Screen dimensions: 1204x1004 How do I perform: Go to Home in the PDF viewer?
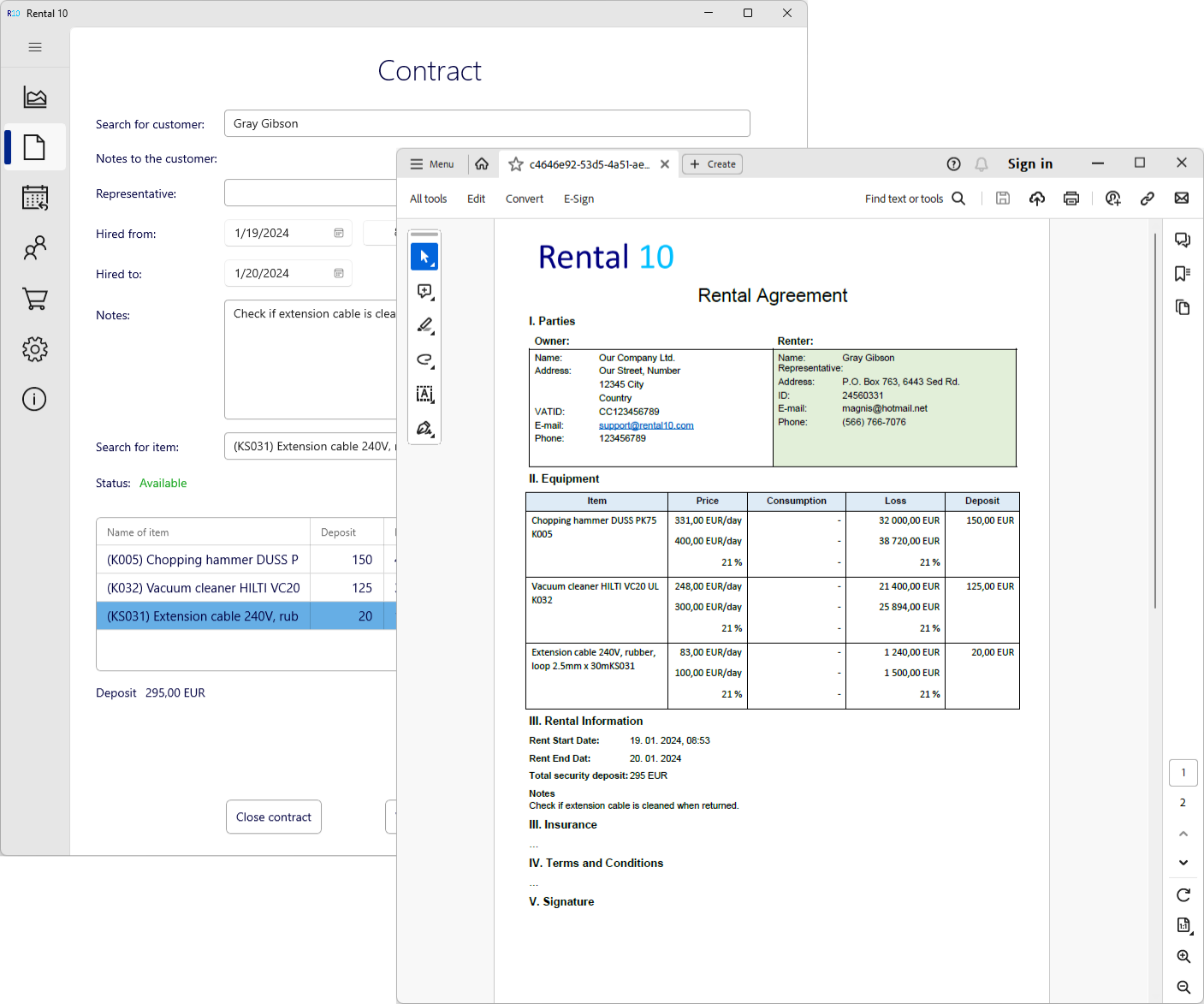click(x=483, y=164)
